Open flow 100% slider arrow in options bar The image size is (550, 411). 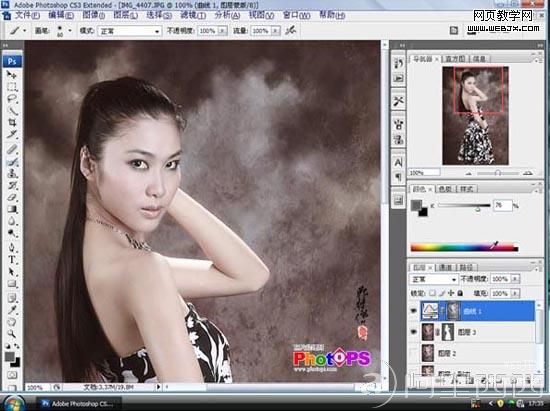[x=276, y=31]
